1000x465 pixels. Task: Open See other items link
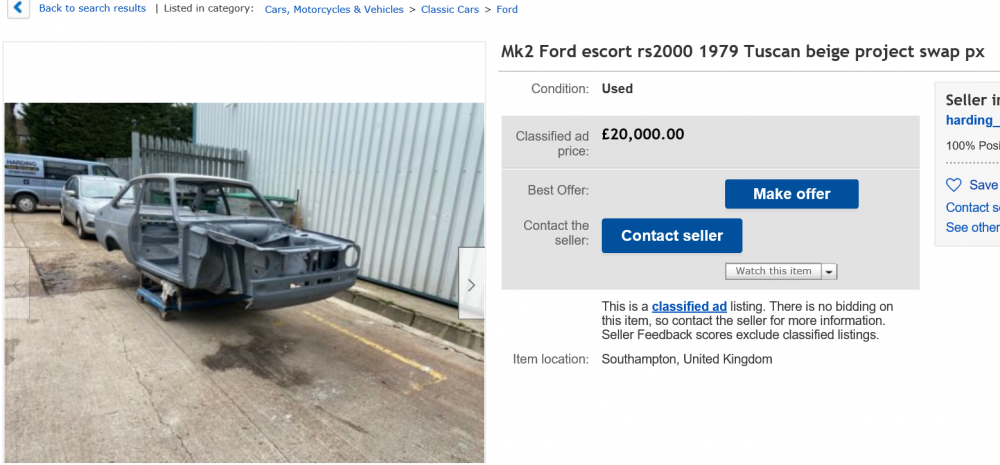click(972, 227)
